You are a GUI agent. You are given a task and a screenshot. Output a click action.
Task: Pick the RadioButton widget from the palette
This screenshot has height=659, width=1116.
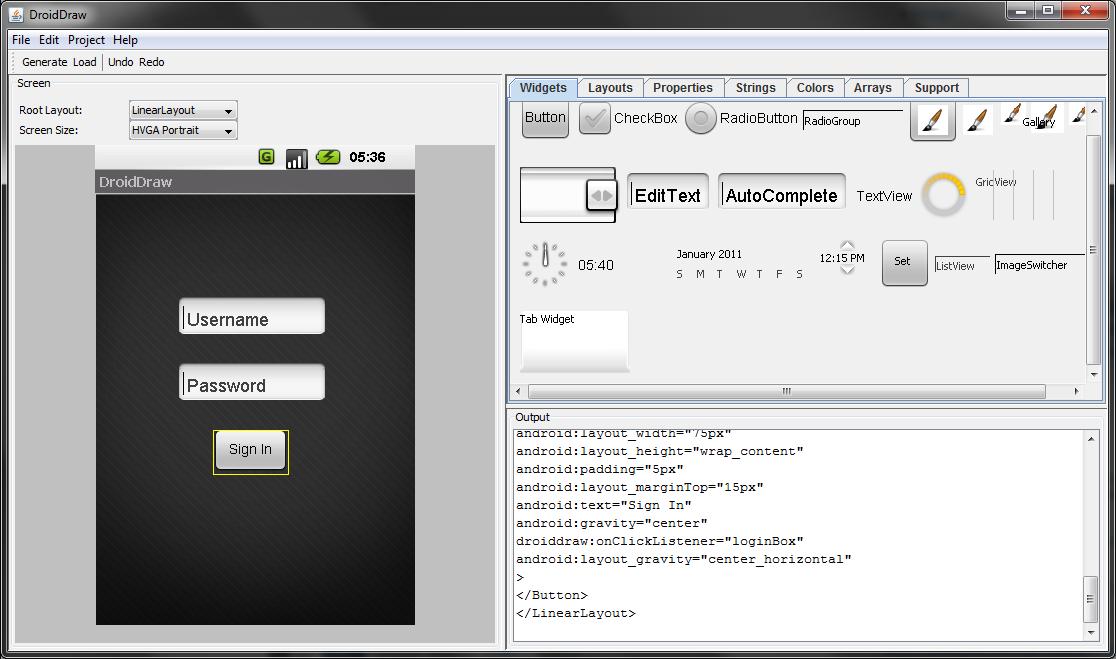click(x=741, y=118)
